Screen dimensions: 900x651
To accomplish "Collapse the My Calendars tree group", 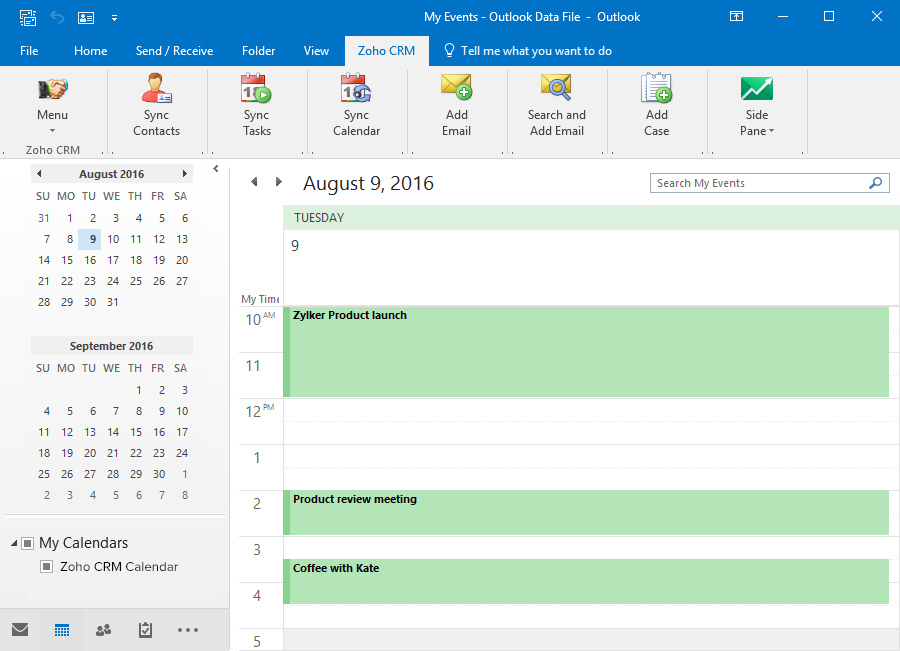I will coord(14,544).
